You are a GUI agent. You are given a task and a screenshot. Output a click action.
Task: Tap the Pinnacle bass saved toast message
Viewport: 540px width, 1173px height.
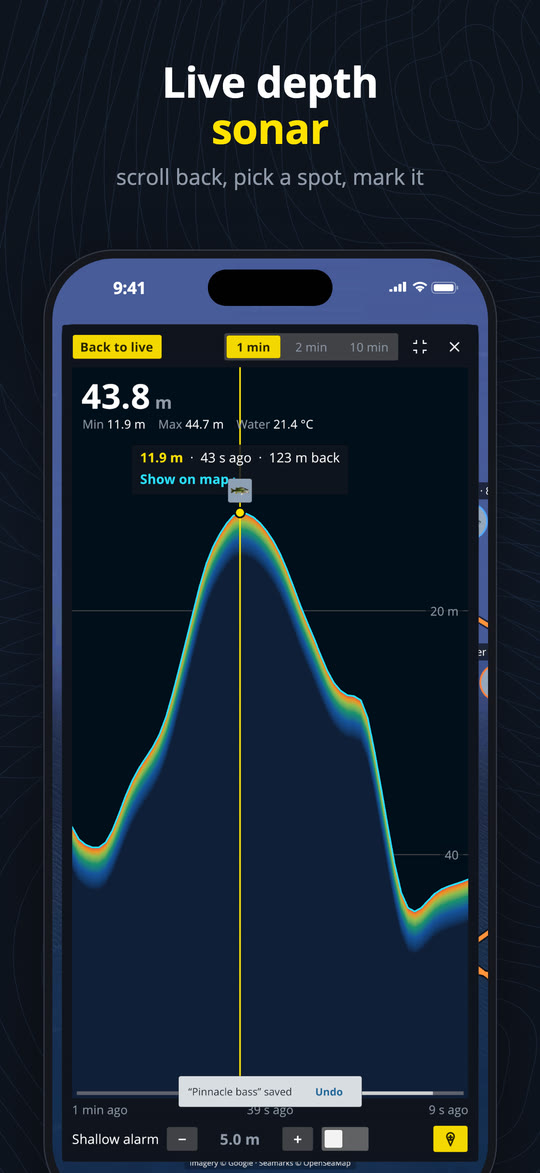239,1091
